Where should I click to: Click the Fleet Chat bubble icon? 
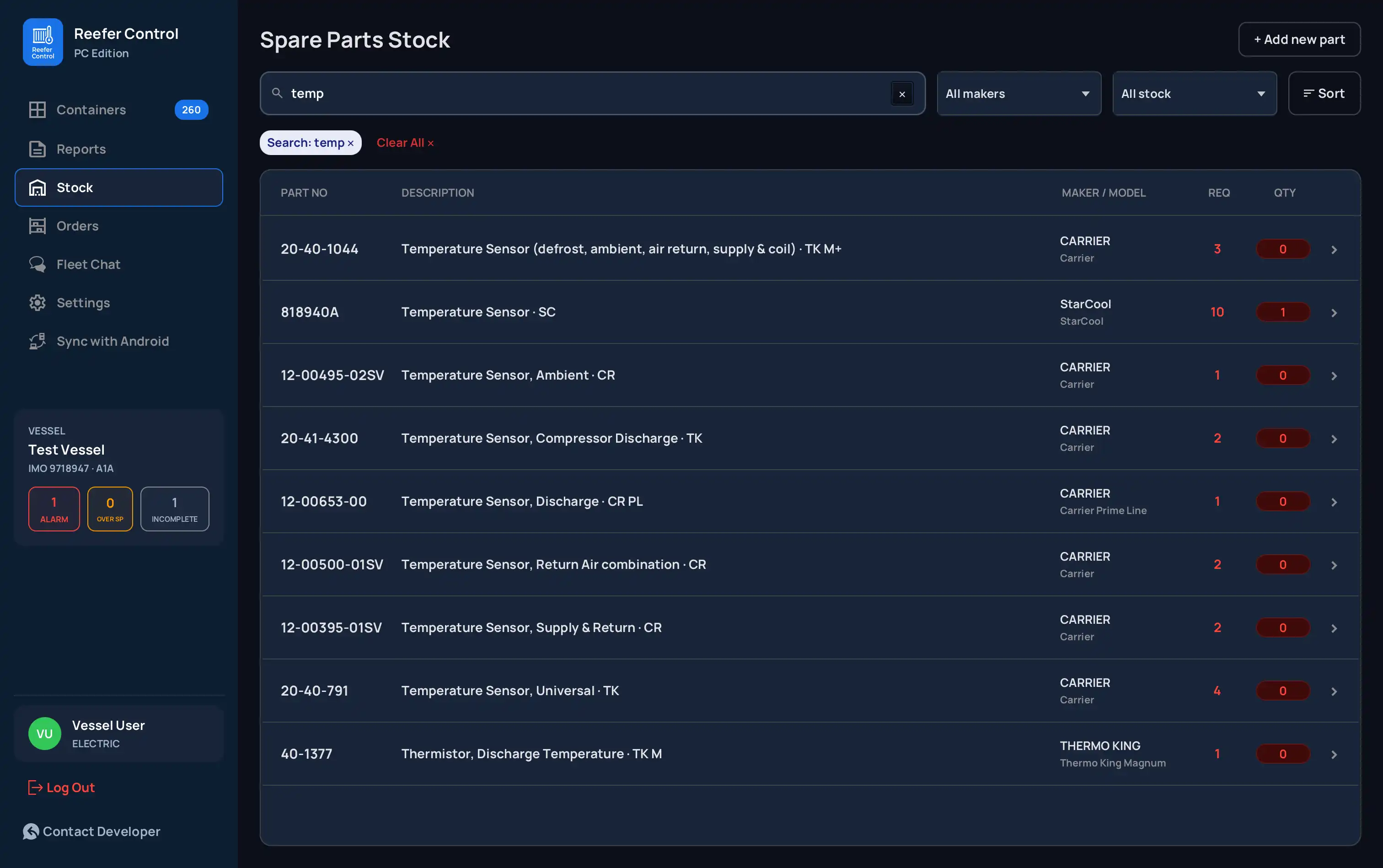click(38, 265)
